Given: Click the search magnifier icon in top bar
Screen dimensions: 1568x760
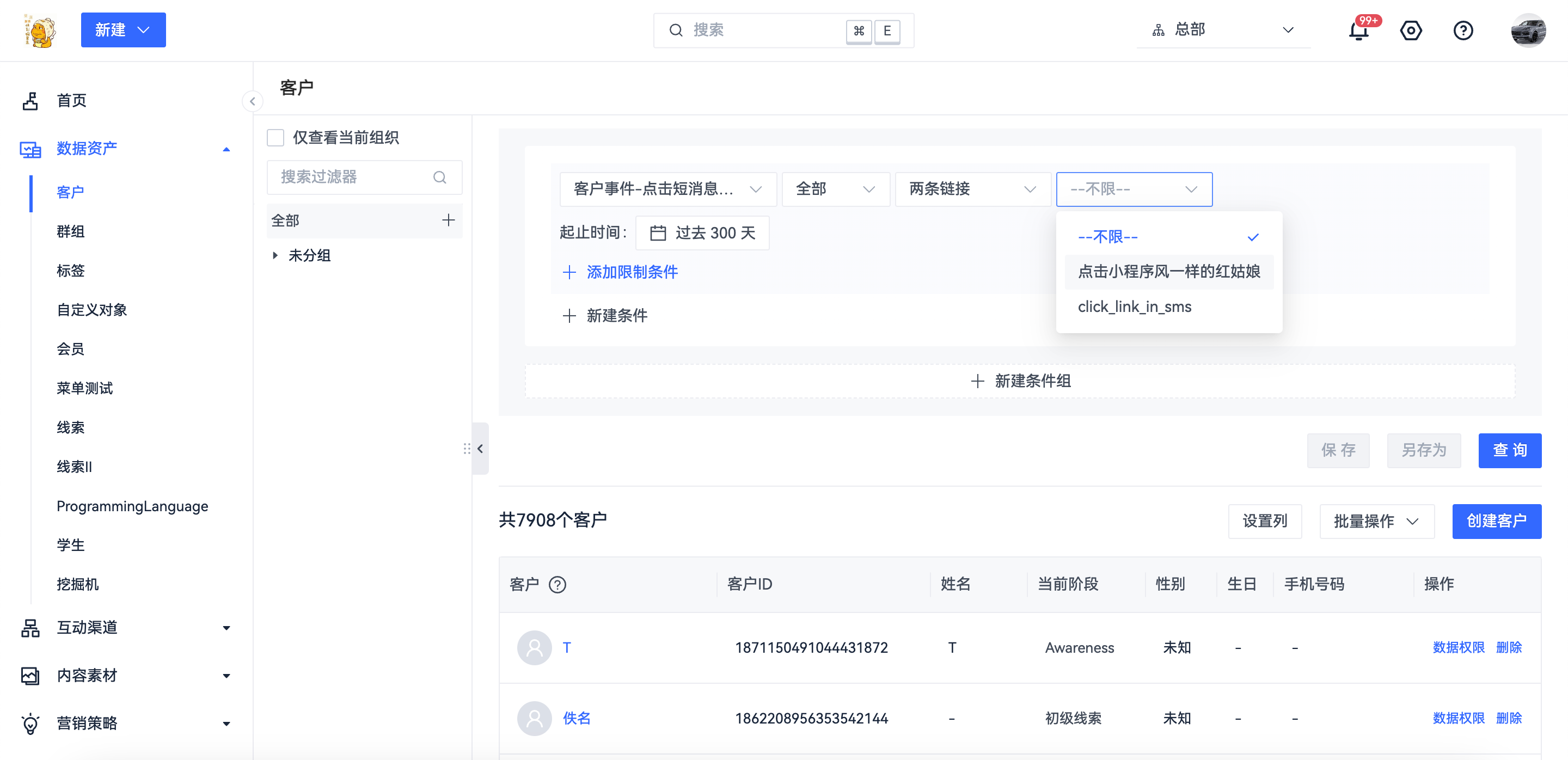Looking at the screenshot, I should (676, 30).
